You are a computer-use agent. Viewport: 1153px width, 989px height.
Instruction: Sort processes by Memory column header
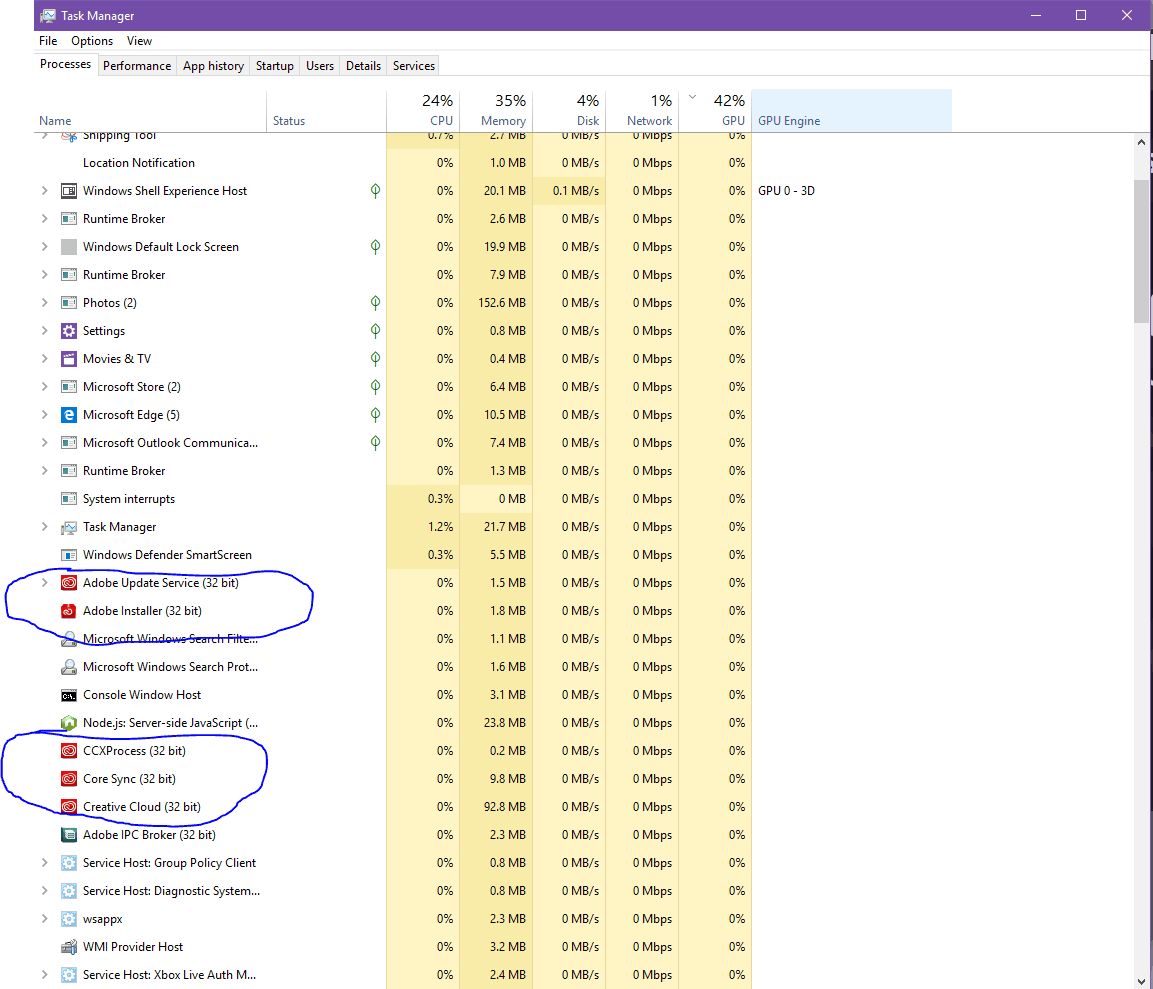496,110
